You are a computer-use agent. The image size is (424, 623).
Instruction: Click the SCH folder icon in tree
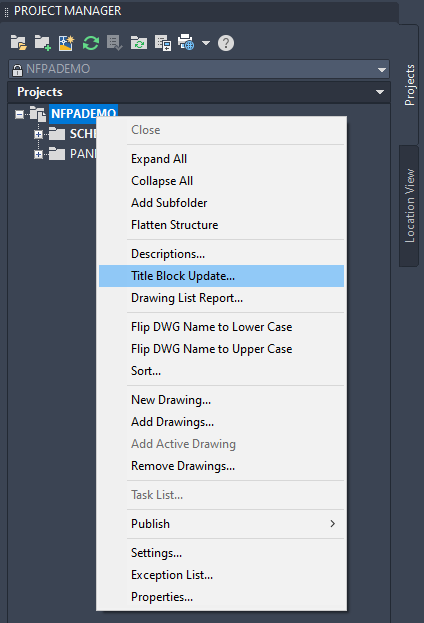click(x=57, y=134)
